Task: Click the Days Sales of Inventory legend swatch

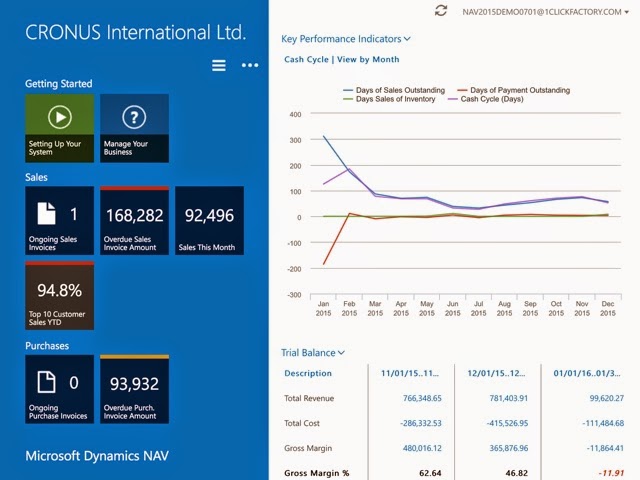Action: (x=347, y=100)
